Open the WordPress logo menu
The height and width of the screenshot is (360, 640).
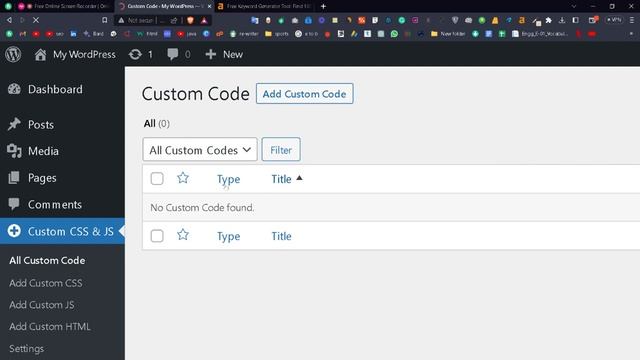pos(13,54)
